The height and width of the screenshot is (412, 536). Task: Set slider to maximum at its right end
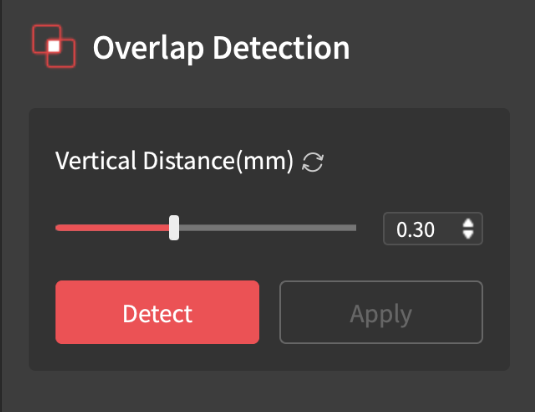(354, 228)
